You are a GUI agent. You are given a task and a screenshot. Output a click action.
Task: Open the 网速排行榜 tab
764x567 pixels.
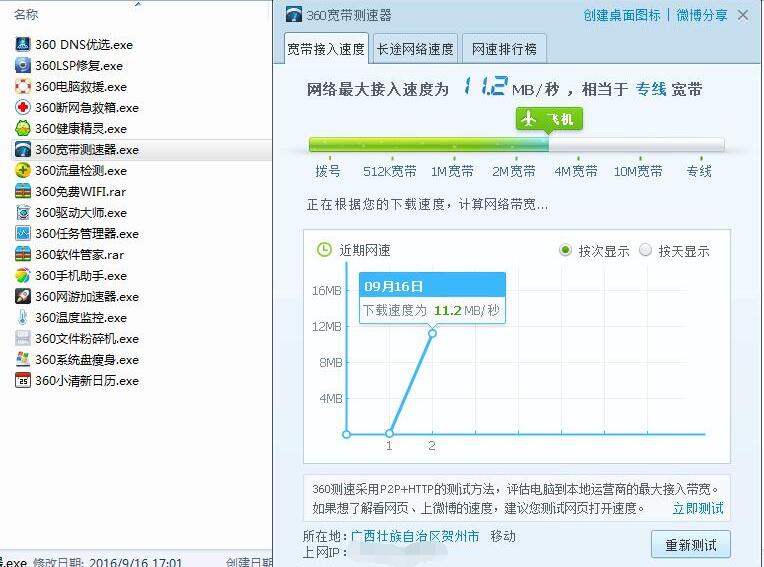[504, 49]
